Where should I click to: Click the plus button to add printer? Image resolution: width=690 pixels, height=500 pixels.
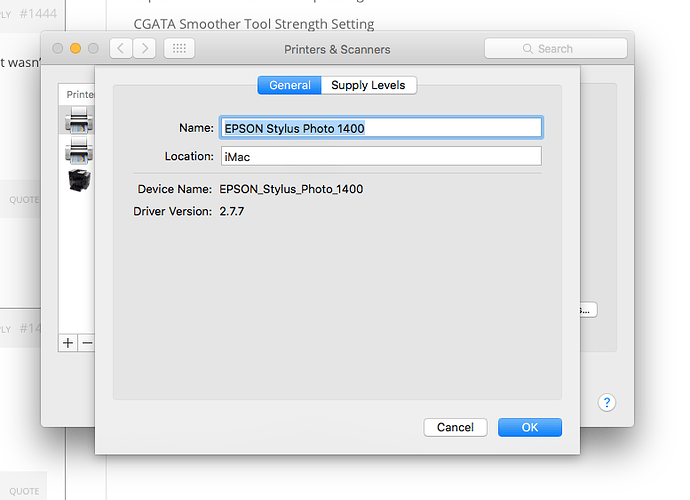[x=68, y=342]
